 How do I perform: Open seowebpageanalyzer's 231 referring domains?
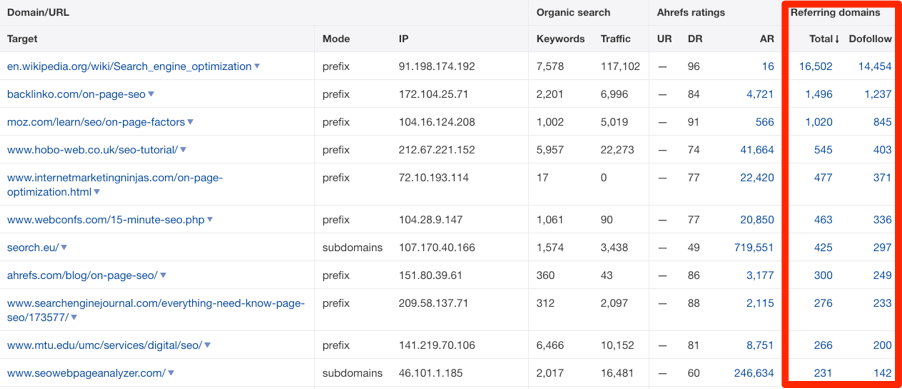(x=823, y=373)
